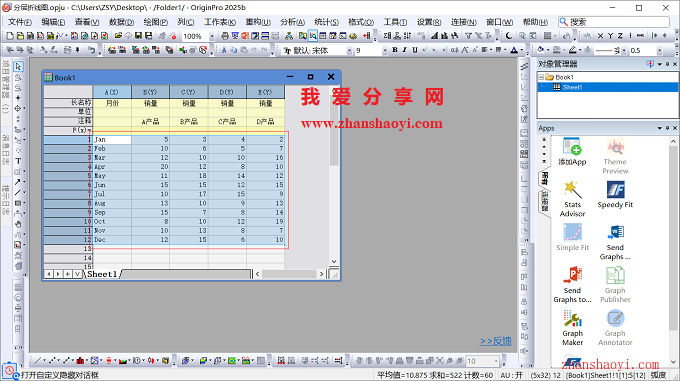The image size is (680, 381).
Task: Click the Italic formatting button
Action: tap(405, 50)
